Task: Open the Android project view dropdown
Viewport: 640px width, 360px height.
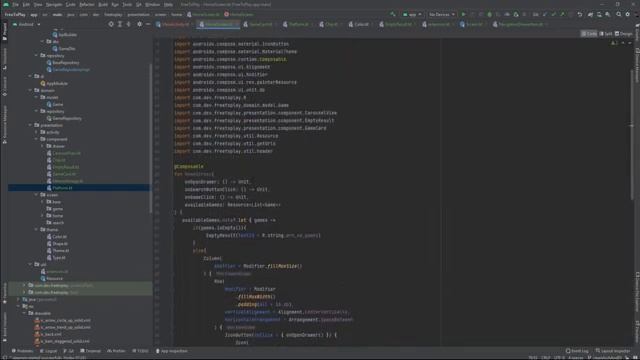Action: click(27, 24)
